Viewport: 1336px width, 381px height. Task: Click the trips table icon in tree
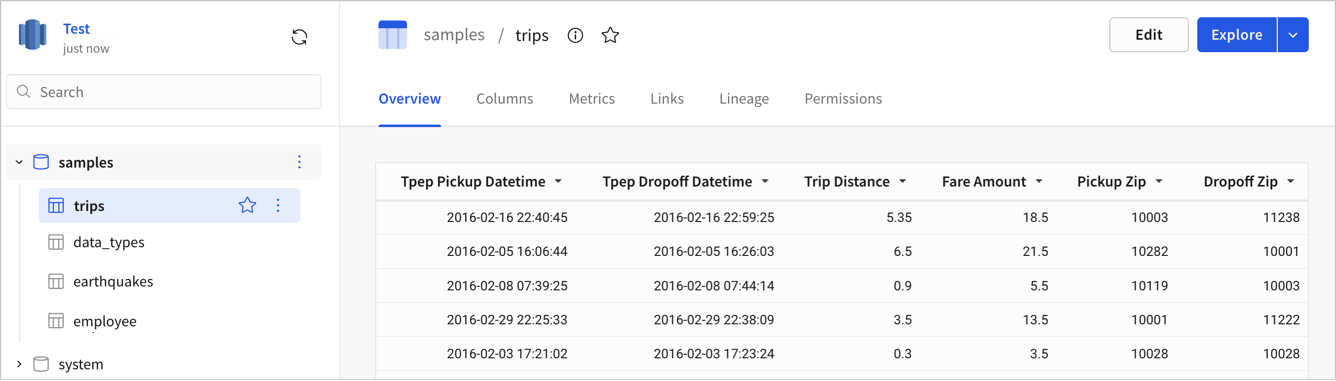point(56,206)
